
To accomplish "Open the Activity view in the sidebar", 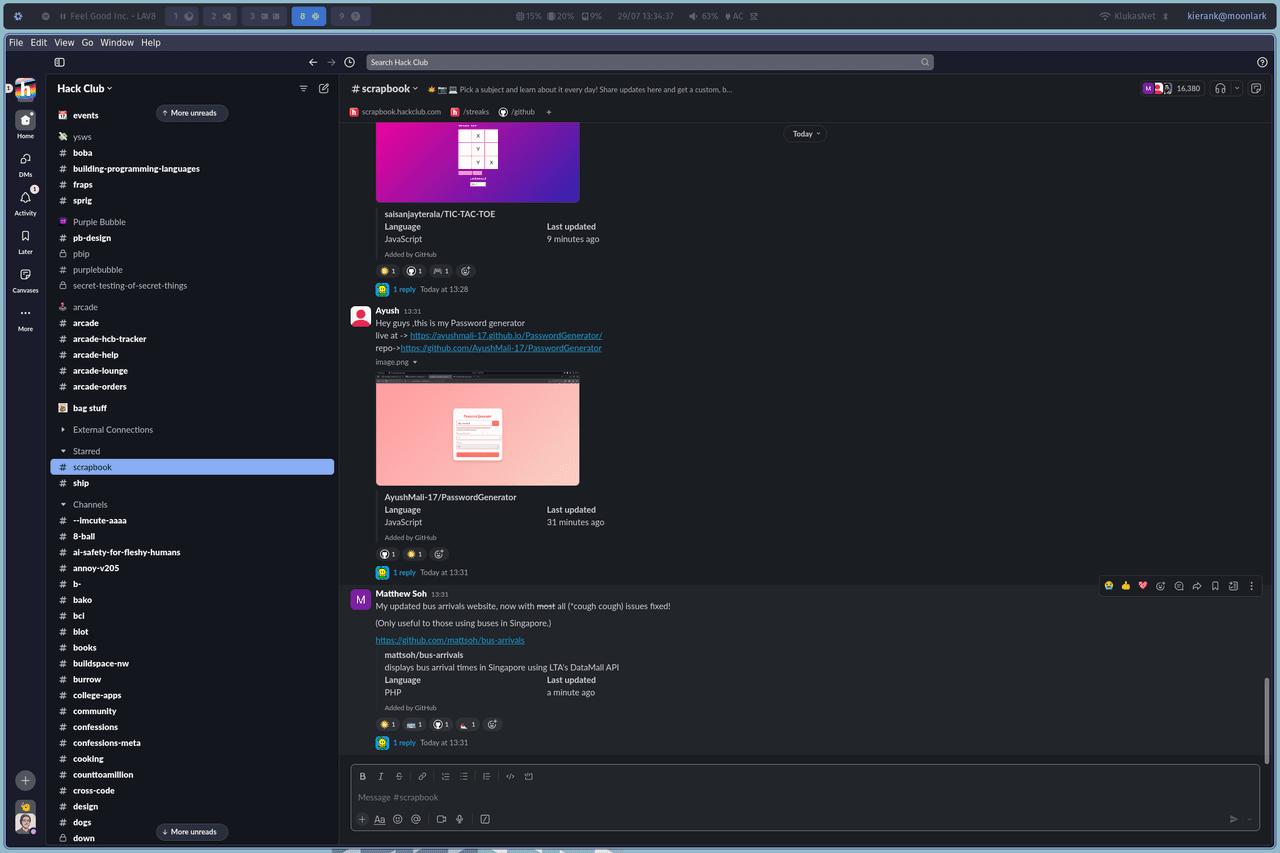I will pyautogui.click(x=25, y=201).
